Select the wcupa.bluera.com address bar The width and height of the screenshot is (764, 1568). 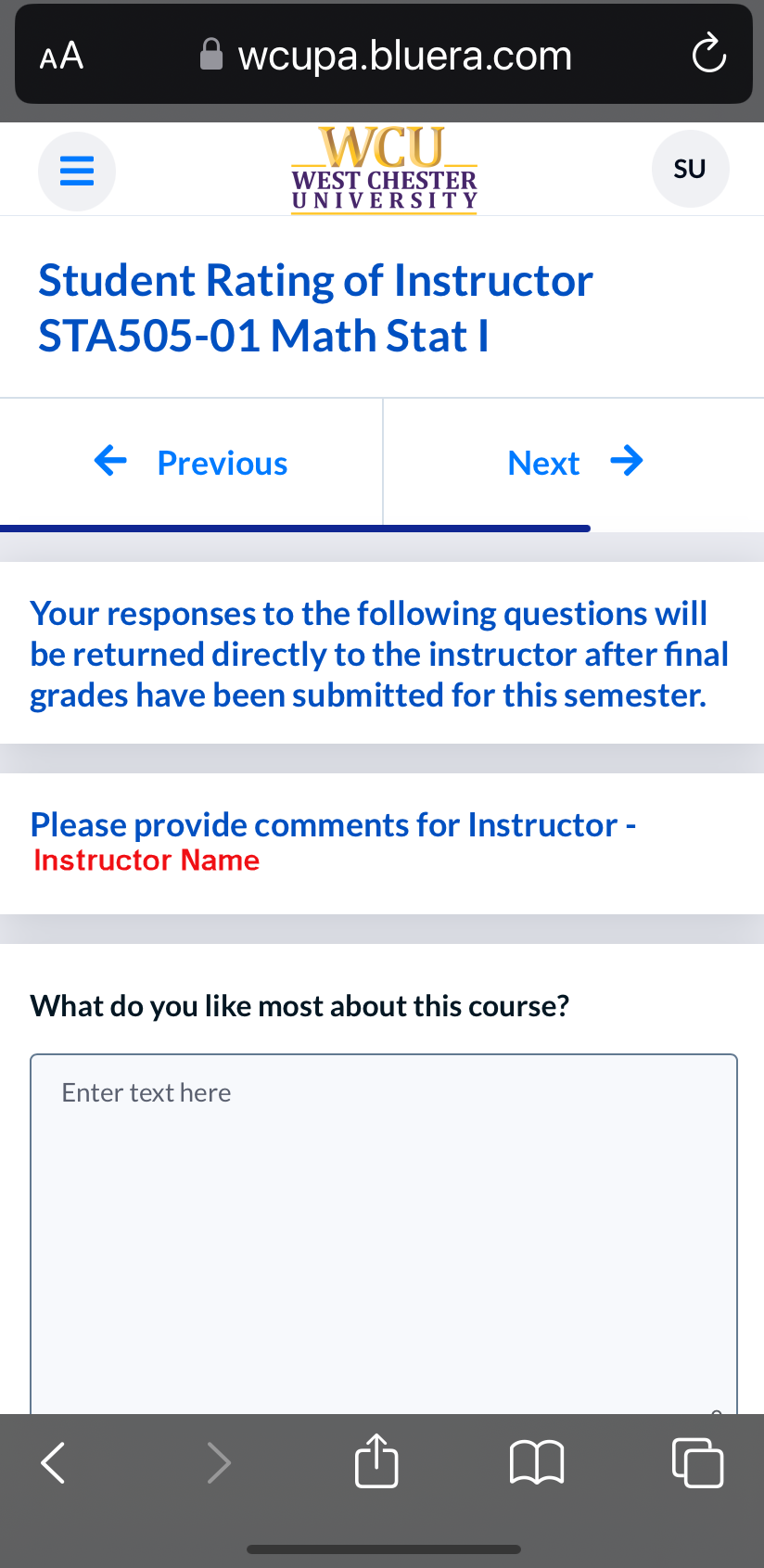(x=384, y=55)
